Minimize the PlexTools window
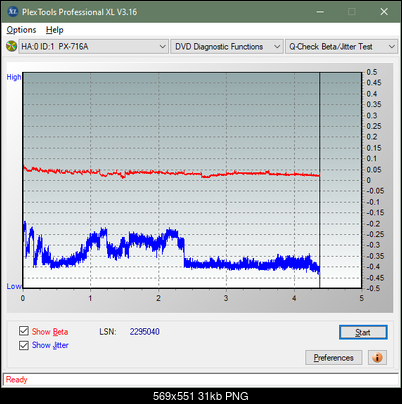Image resolution: width=402 pixels, height=404 pixels. tap(320, 12)
